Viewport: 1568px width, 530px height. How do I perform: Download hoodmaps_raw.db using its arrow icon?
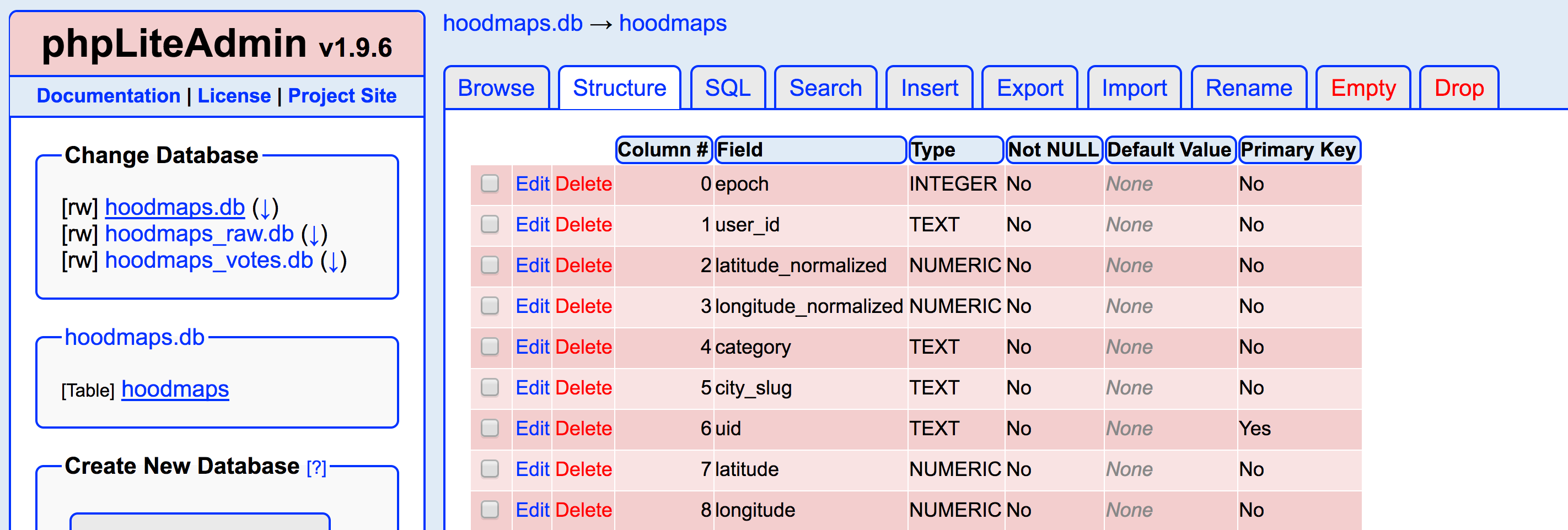(315, 234)
